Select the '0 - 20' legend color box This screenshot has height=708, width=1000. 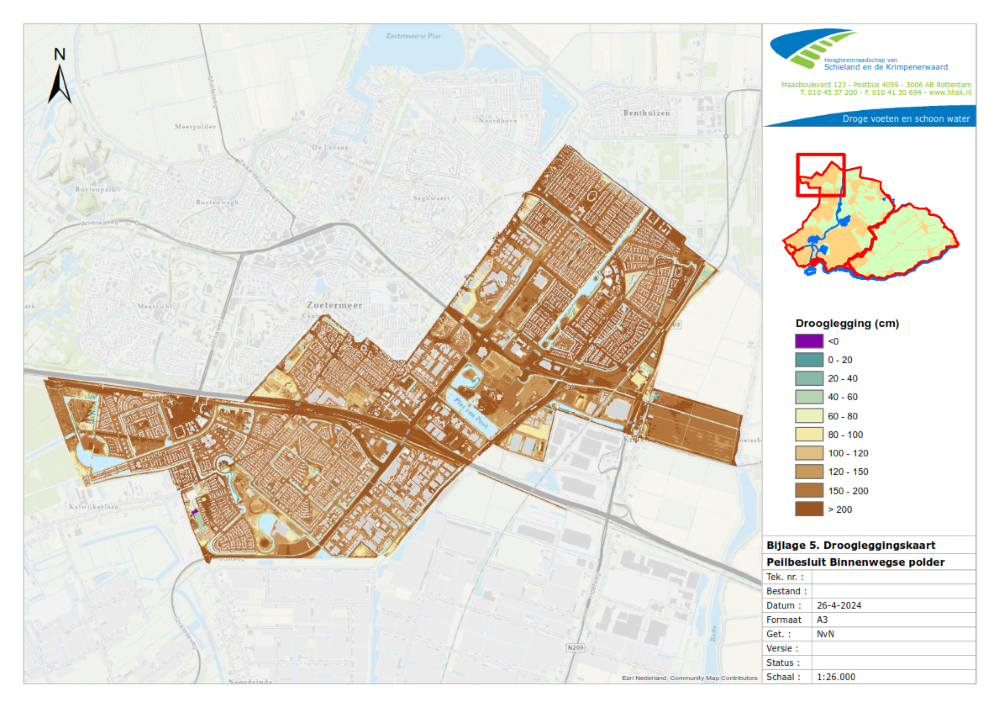coord(809,360)
